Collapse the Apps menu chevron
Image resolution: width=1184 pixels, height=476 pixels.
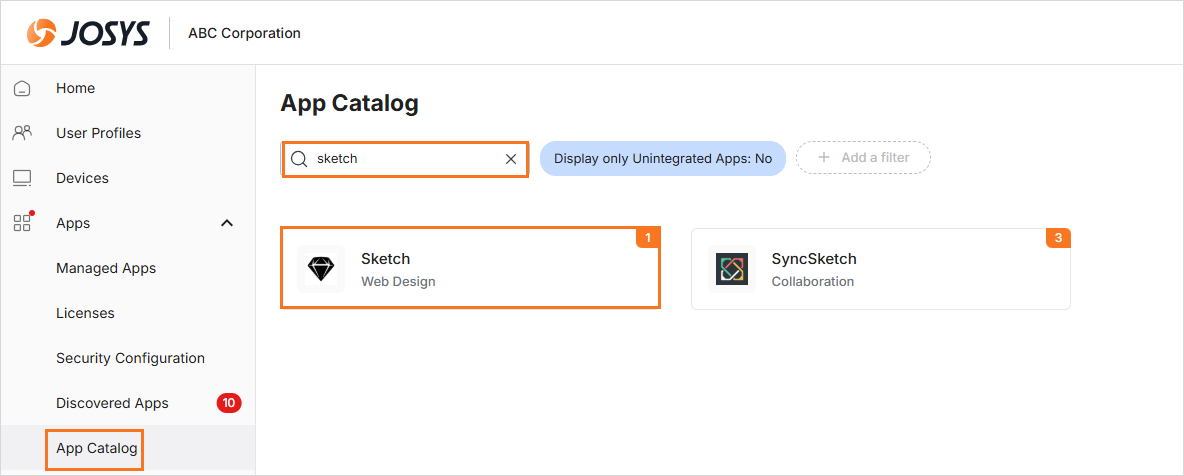point(227,223)
